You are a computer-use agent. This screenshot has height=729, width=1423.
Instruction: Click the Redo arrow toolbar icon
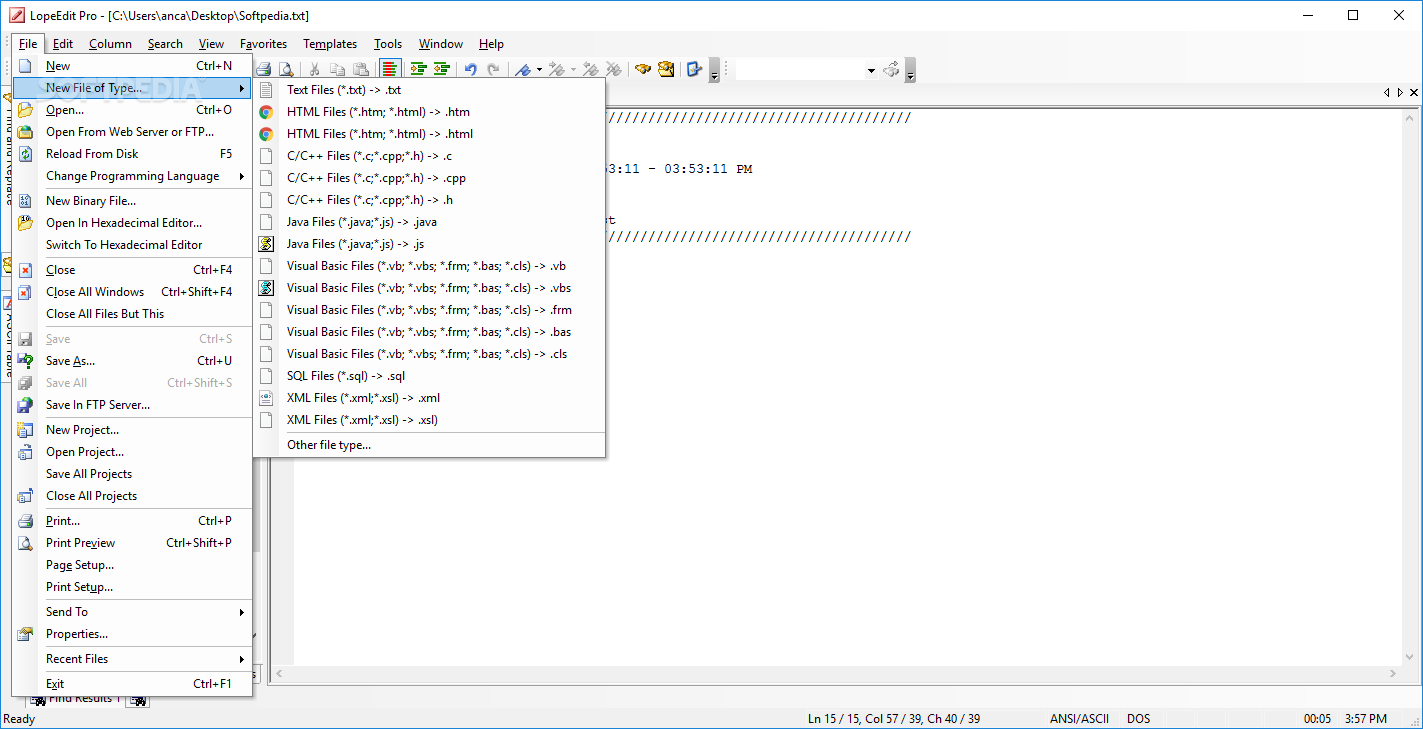(x=493, y=69)
